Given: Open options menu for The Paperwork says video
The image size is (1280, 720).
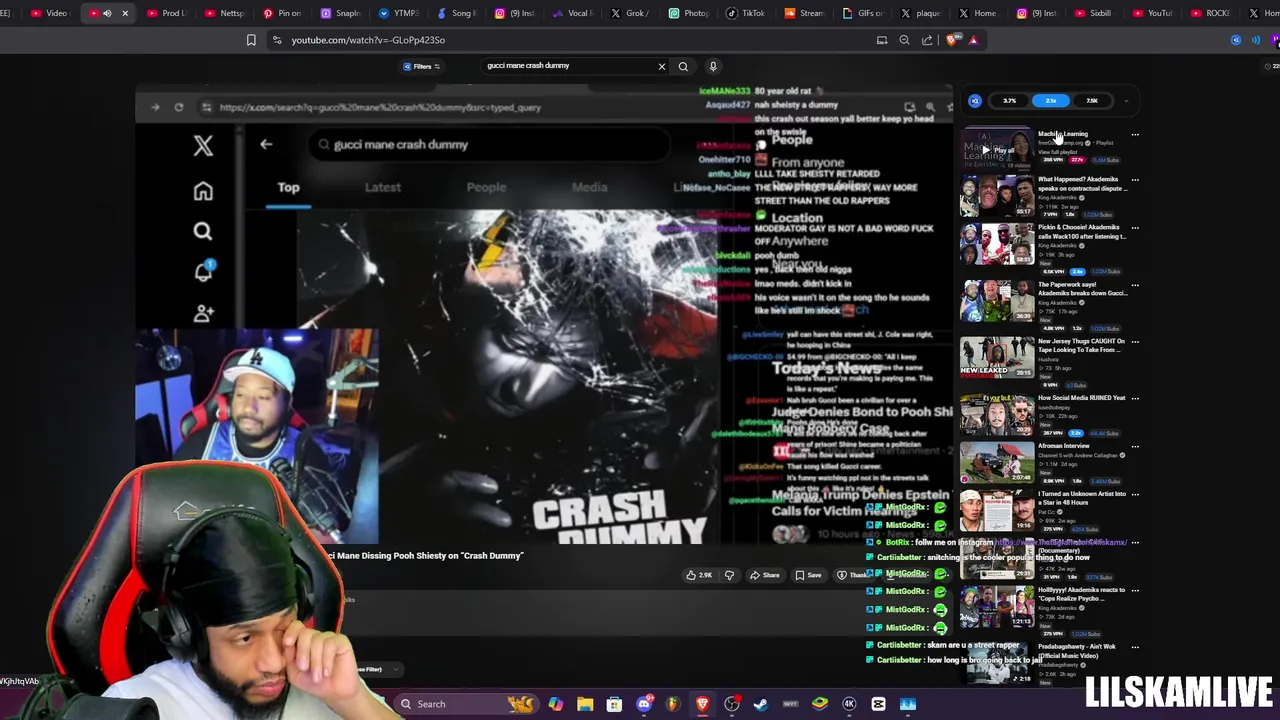Looking at the screenshot, I should tap(1135, 285).
